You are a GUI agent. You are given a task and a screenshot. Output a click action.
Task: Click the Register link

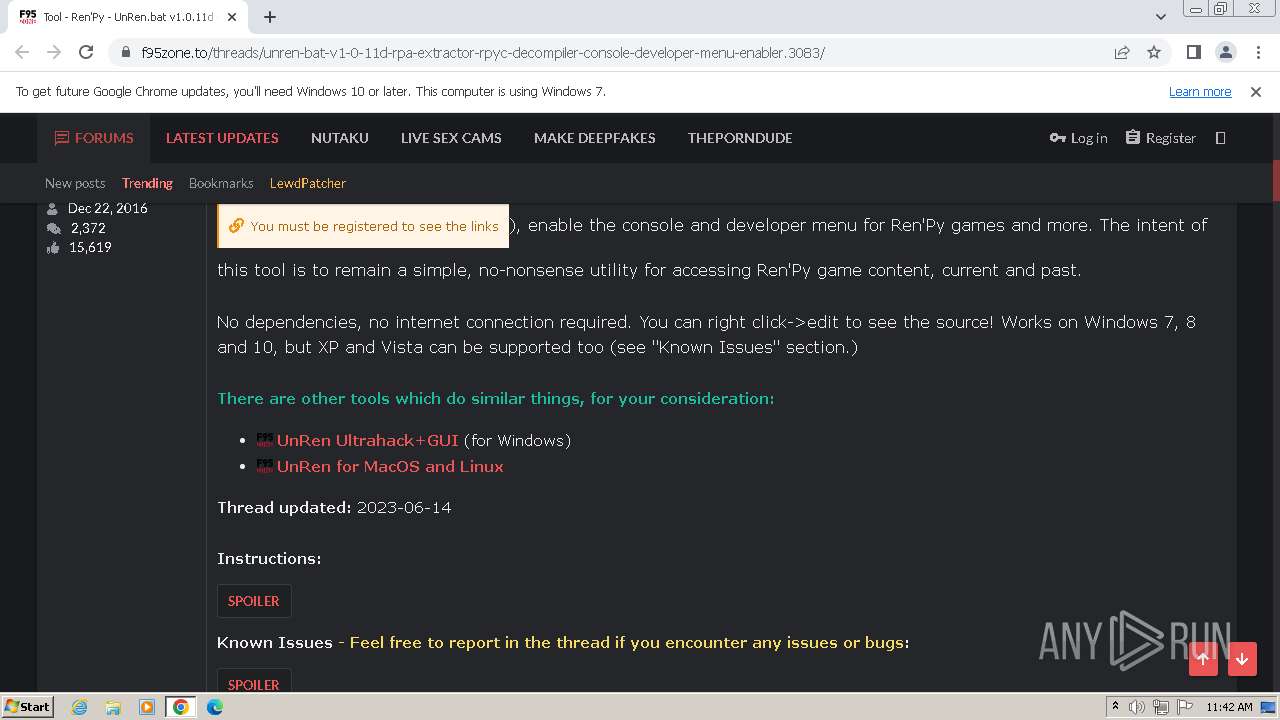(x=1161, y=138)
